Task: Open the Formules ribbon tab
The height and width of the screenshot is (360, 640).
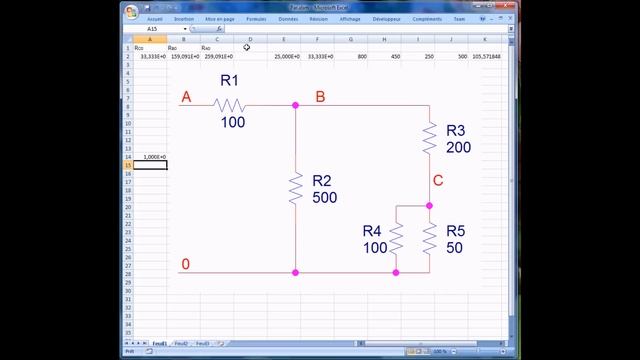Action: [x=256, y=19]
